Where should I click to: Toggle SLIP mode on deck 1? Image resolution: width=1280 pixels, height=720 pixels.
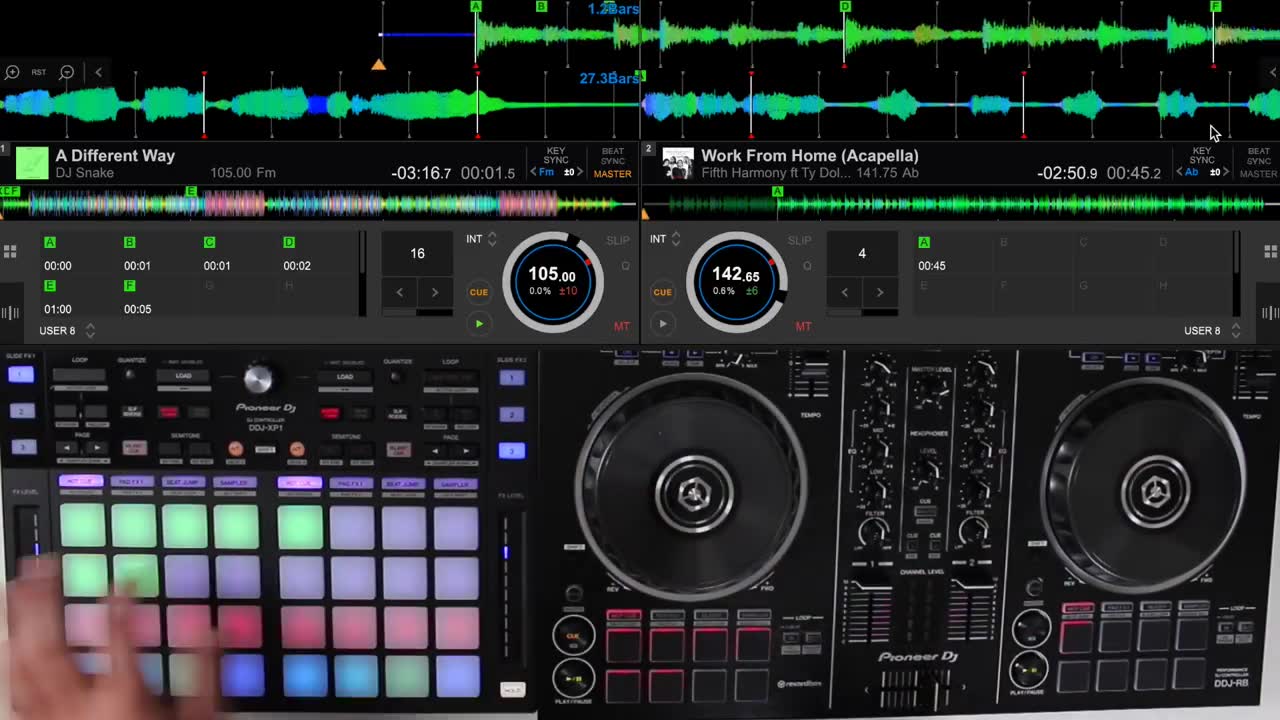click(618, 241)
